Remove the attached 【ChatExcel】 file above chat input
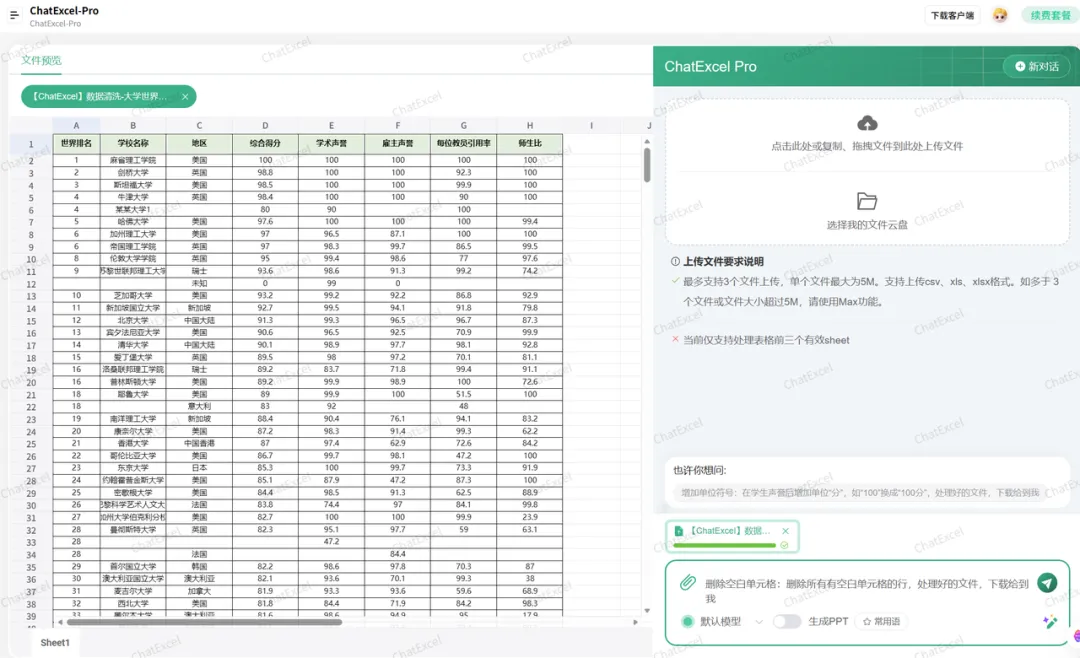 click(x=785, y=531)
